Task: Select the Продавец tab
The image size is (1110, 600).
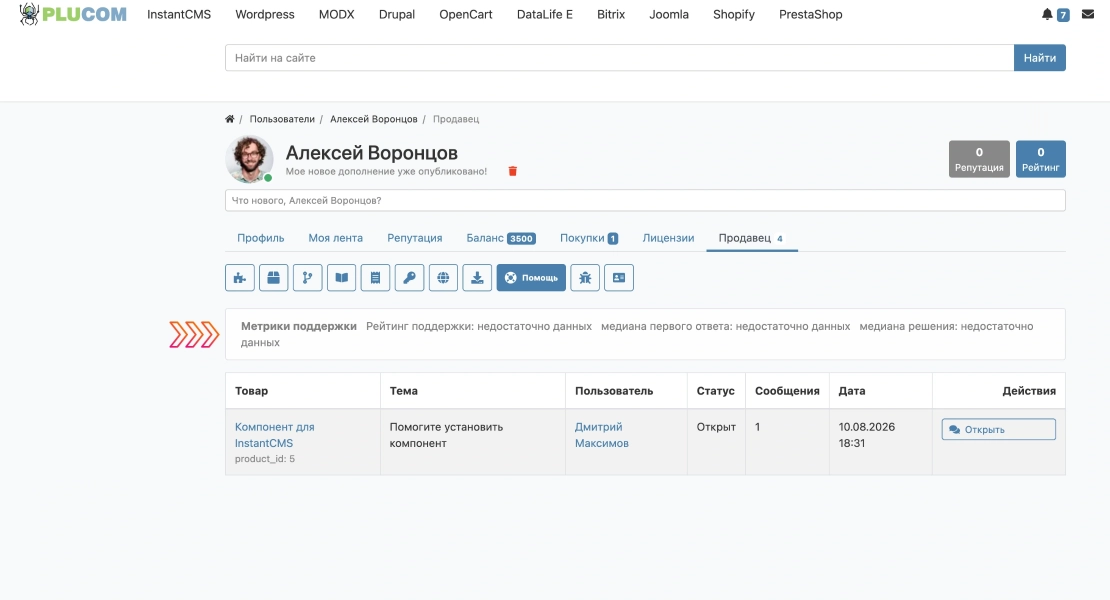Action: click(x=752, y=238)
